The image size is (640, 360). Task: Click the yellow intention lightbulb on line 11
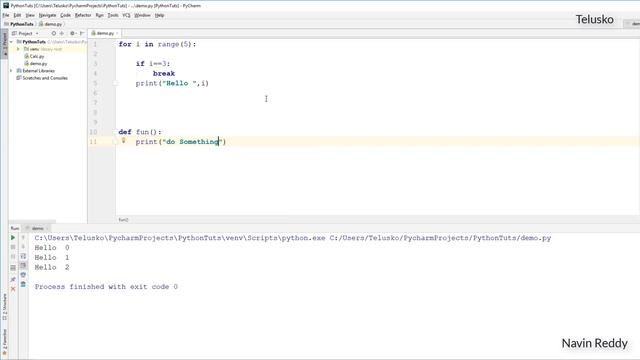point(124,141)
